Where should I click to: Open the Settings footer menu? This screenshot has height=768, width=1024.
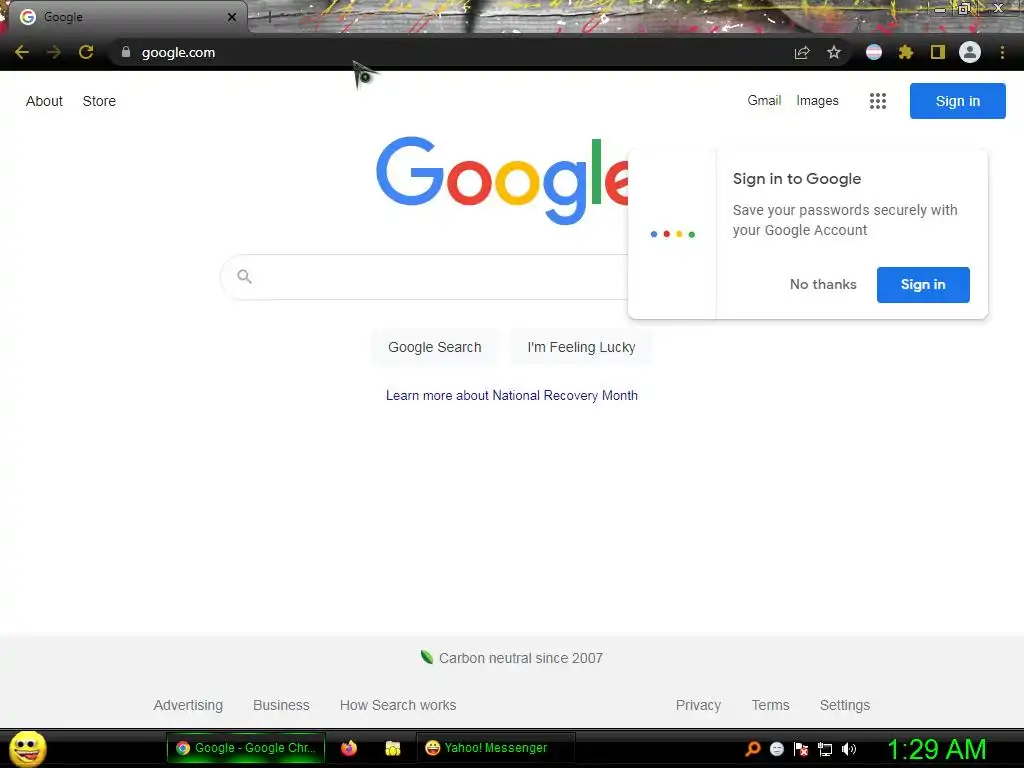coord(844,705)
